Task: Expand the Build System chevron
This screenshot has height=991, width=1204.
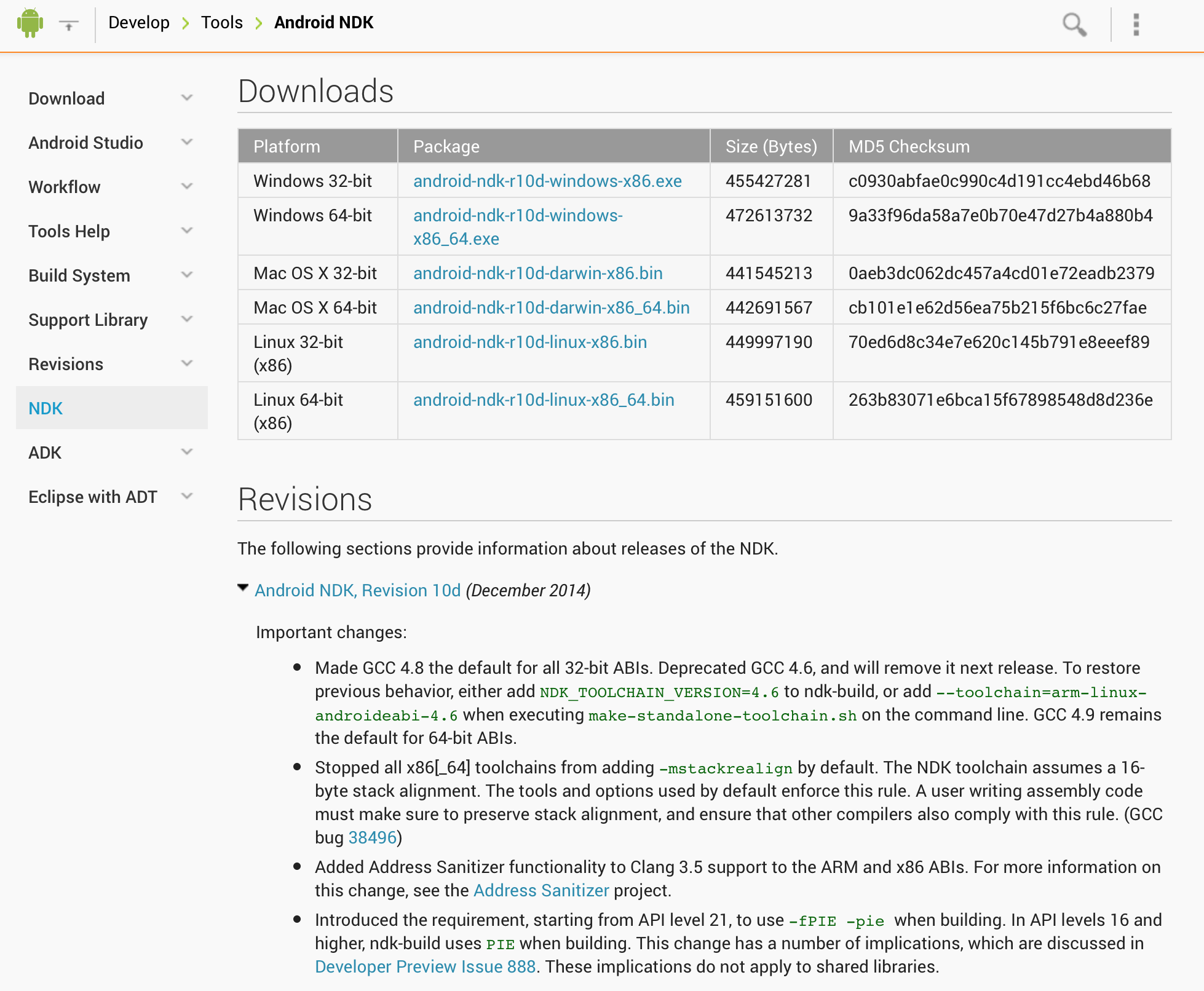Action: (x=187, y=275)
